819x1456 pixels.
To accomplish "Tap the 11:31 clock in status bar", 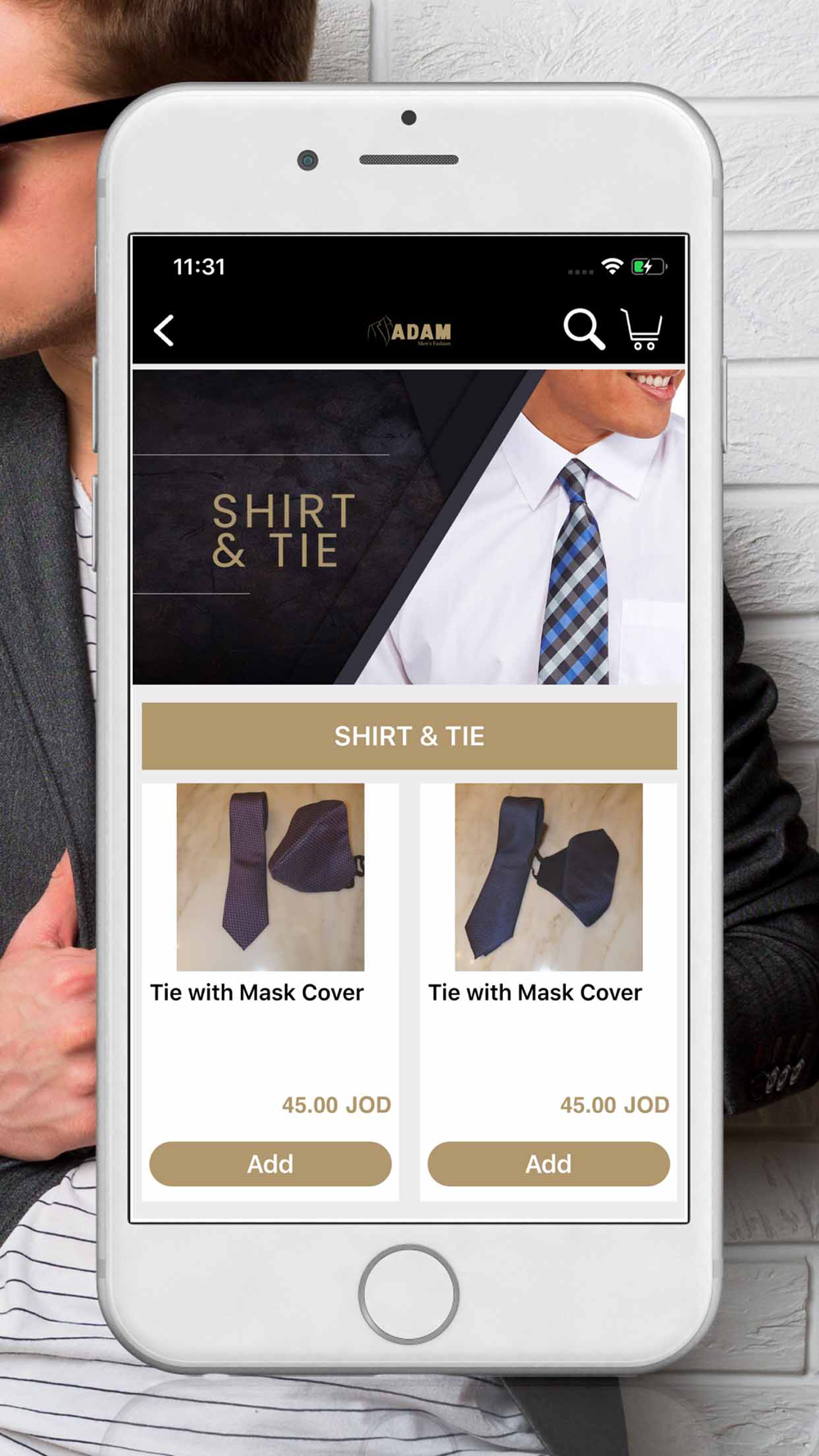I will 199,267.
